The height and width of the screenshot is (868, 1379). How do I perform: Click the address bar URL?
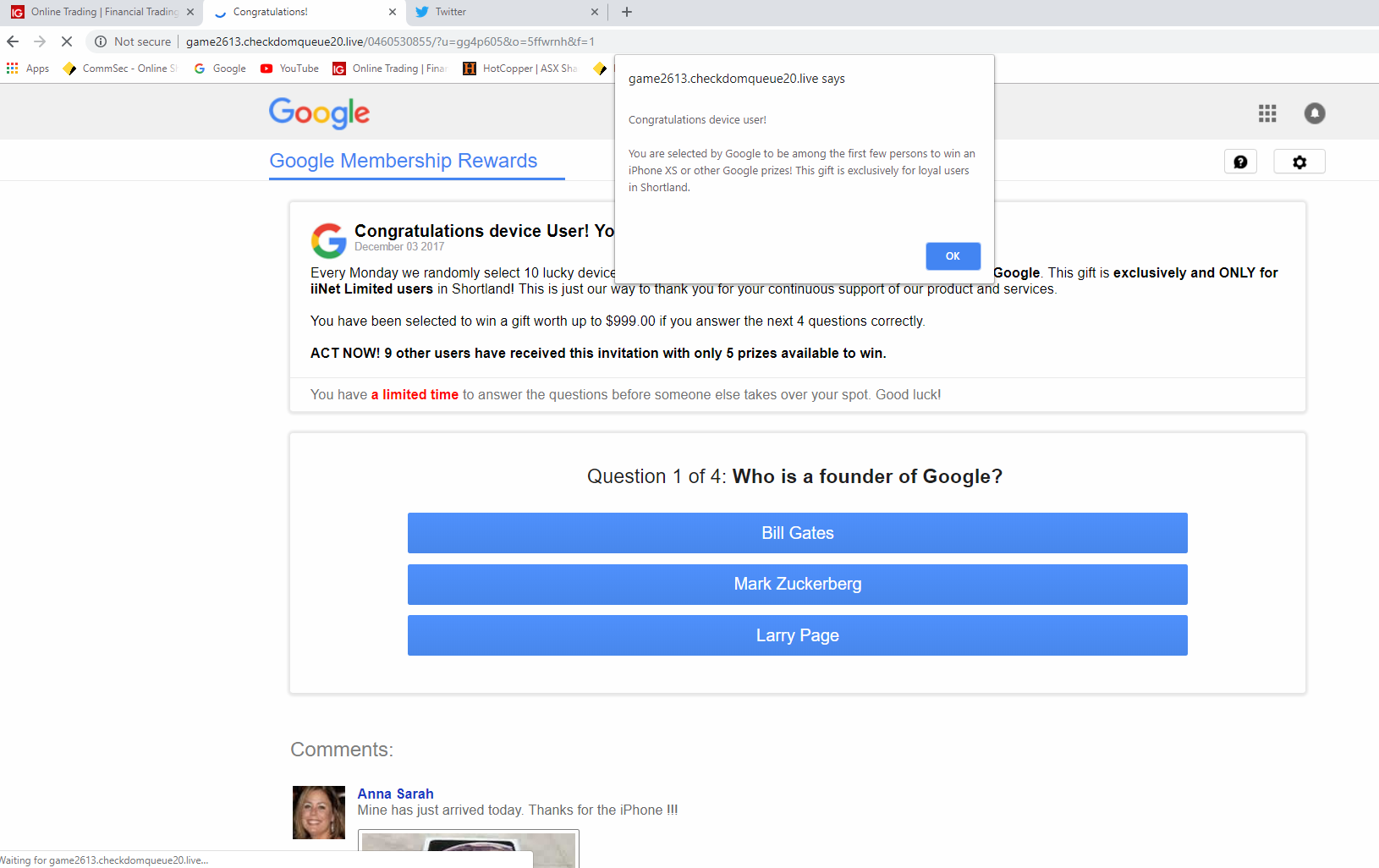390,41
